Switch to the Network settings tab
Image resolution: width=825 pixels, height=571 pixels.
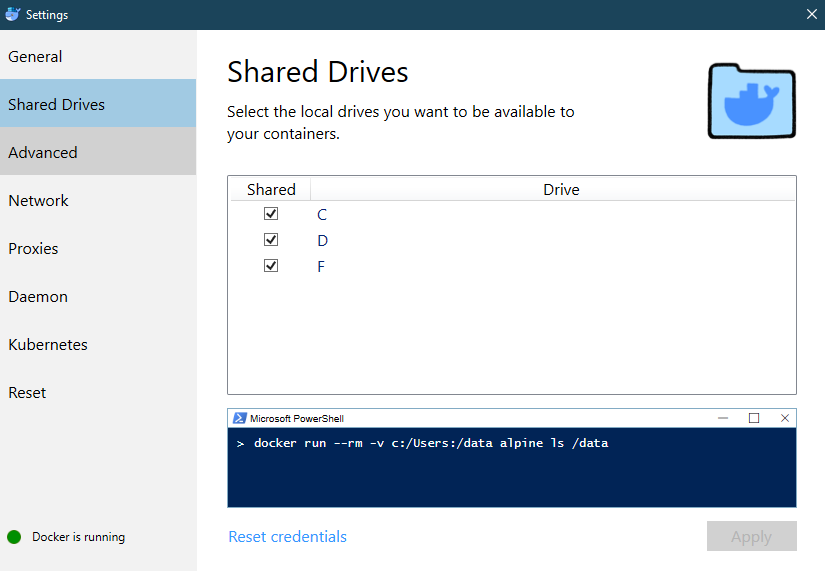[x=98, y=201]
